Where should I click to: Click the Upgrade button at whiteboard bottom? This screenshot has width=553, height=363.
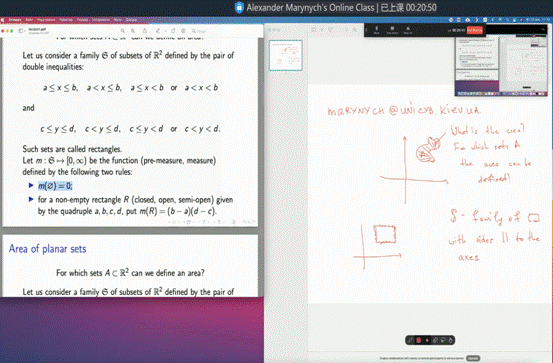point(473,358)
